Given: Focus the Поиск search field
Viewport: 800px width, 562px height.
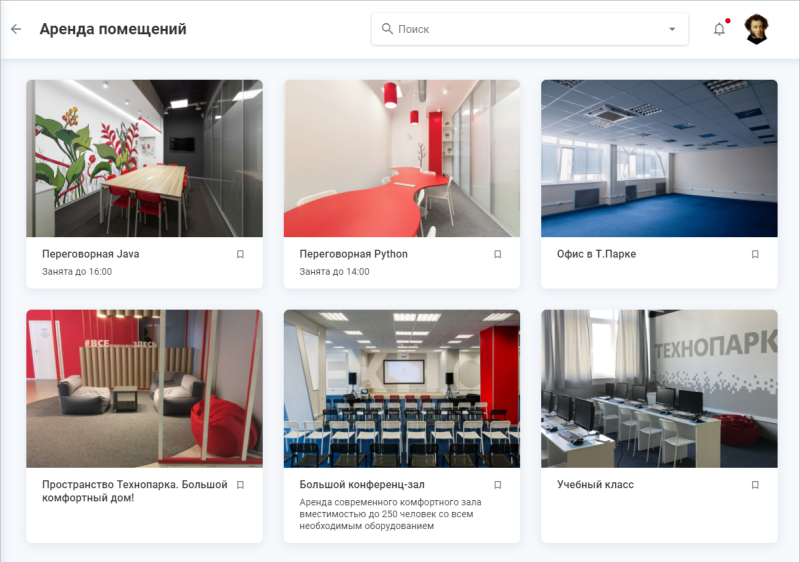Looking at the screenshot, I should pos(520,29).
